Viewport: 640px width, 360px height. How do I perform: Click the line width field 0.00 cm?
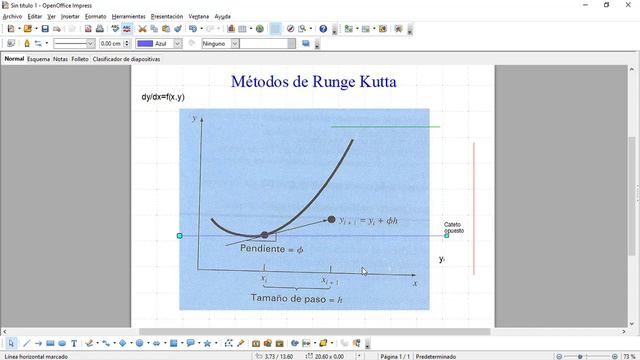(x=111, y=43)
